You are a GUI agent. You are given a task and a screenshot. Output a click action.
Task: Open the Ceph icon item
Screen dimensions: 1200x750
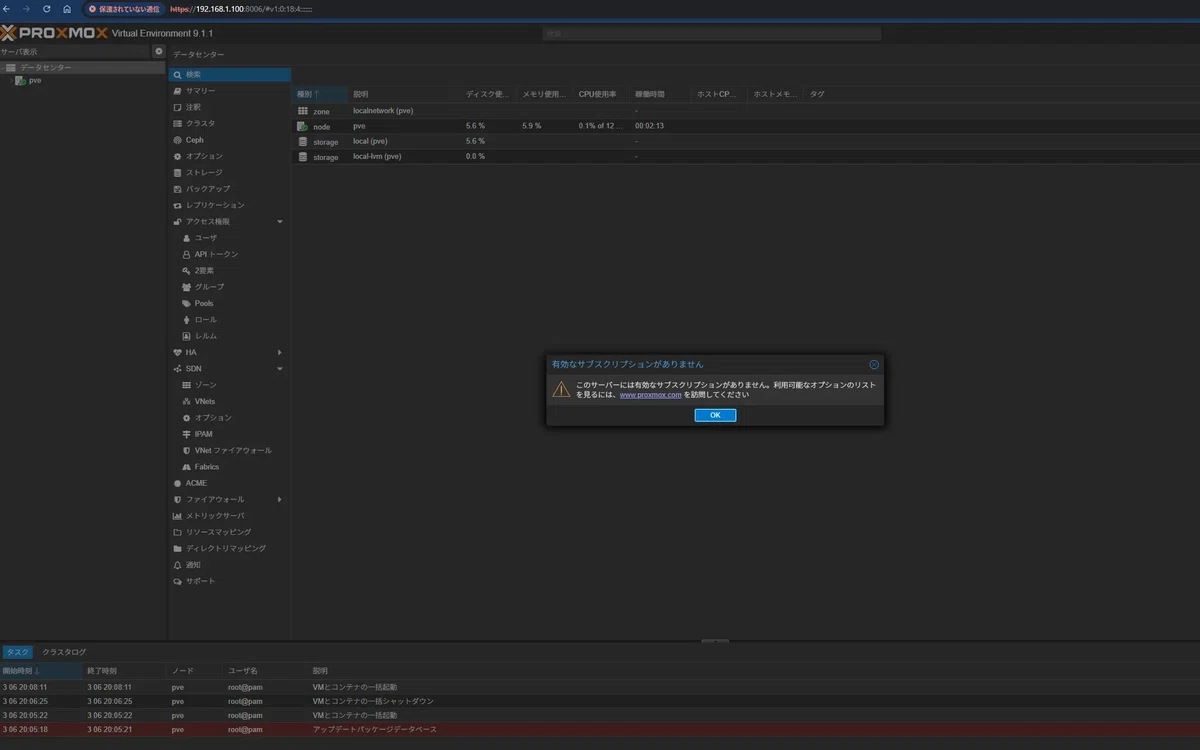[230, 140]
